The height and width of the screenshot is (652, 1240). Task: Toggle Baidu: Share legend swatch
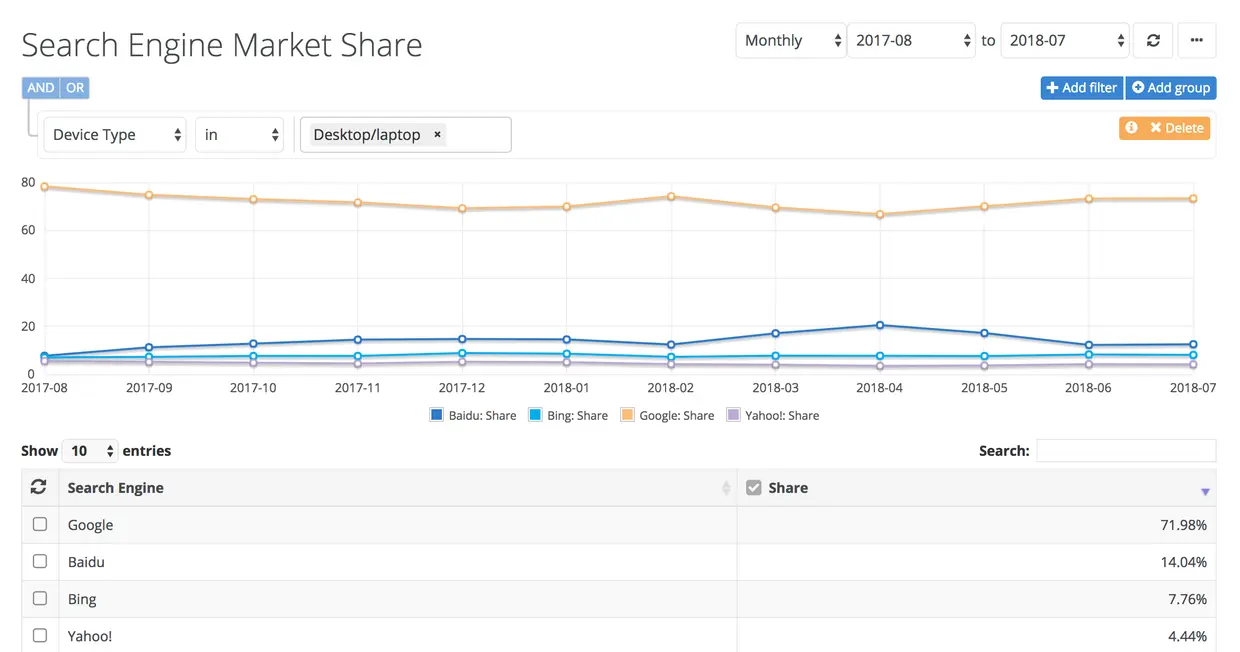(436, 415)
